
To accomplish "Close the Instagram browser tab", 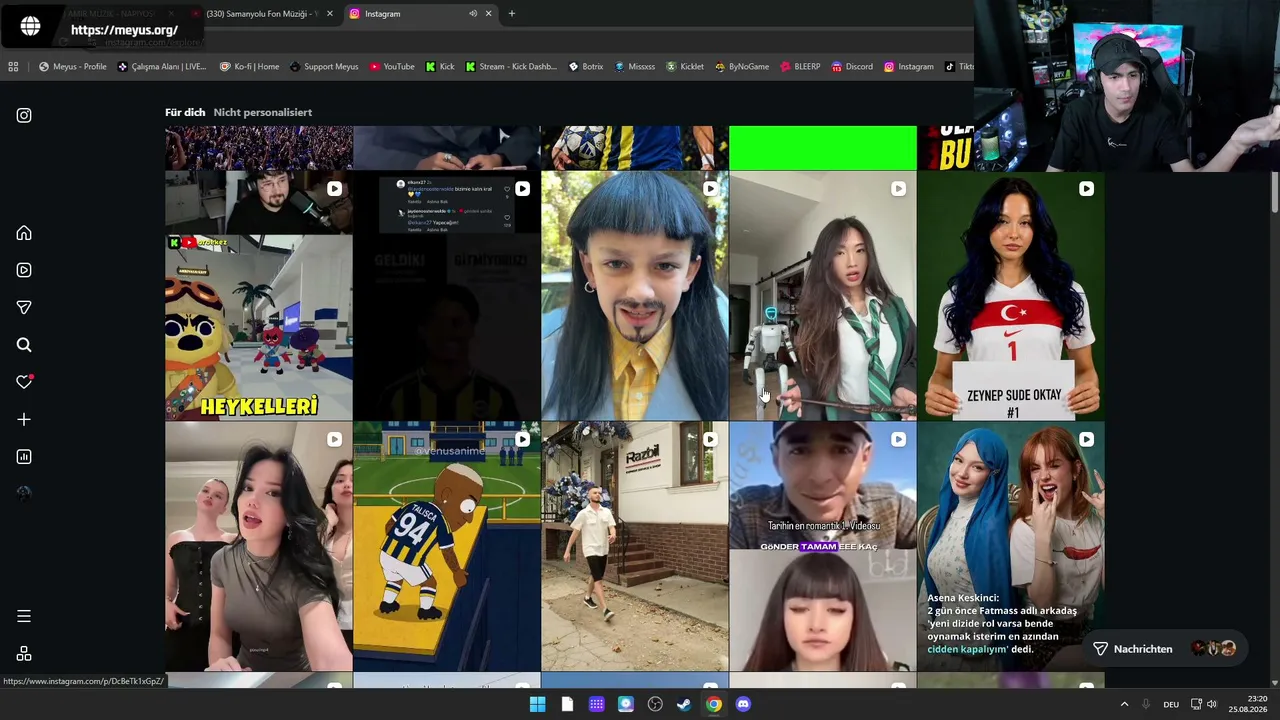I will [x=489, y=14].
